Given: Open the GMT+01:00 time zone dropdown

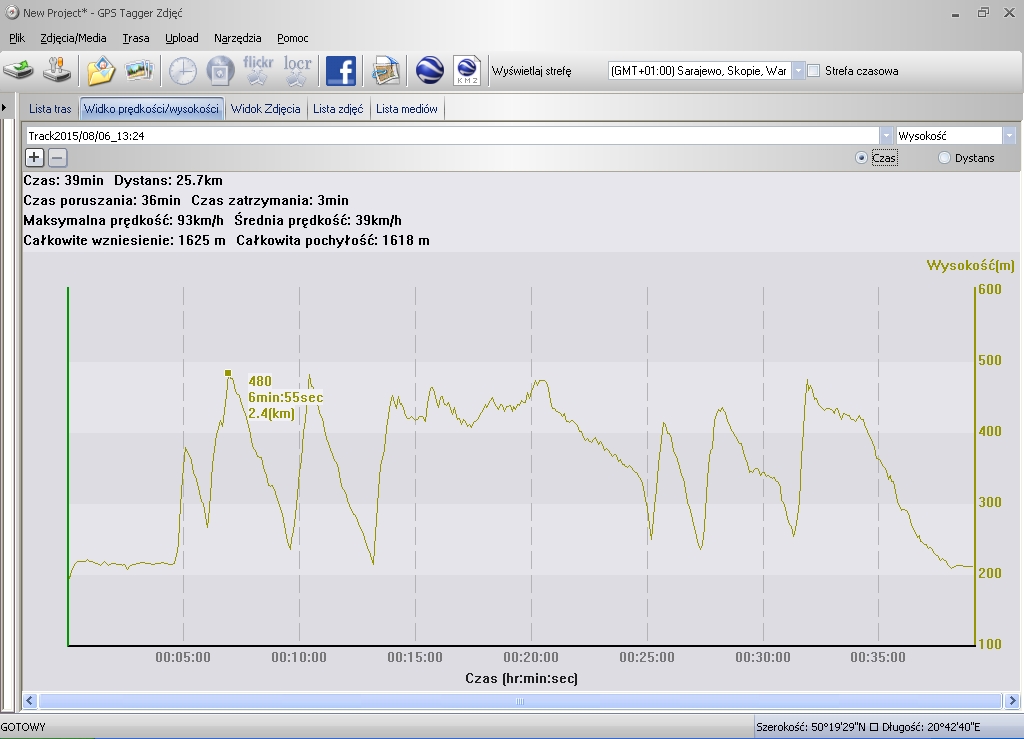Looking at the screenshot, I should [x=798, y=71].
